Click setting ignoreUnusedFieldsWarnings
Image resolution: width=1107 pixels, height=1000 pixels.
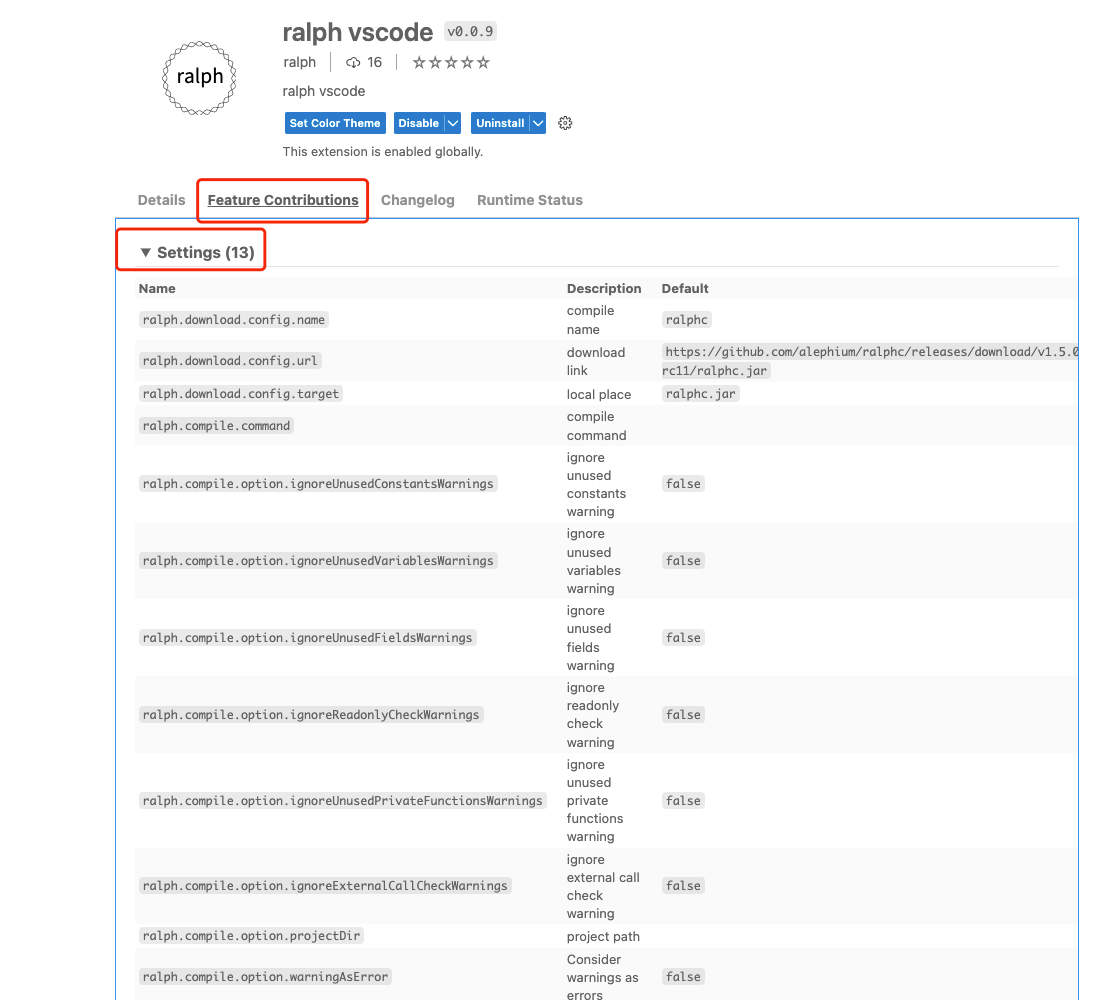pos(307,638)
